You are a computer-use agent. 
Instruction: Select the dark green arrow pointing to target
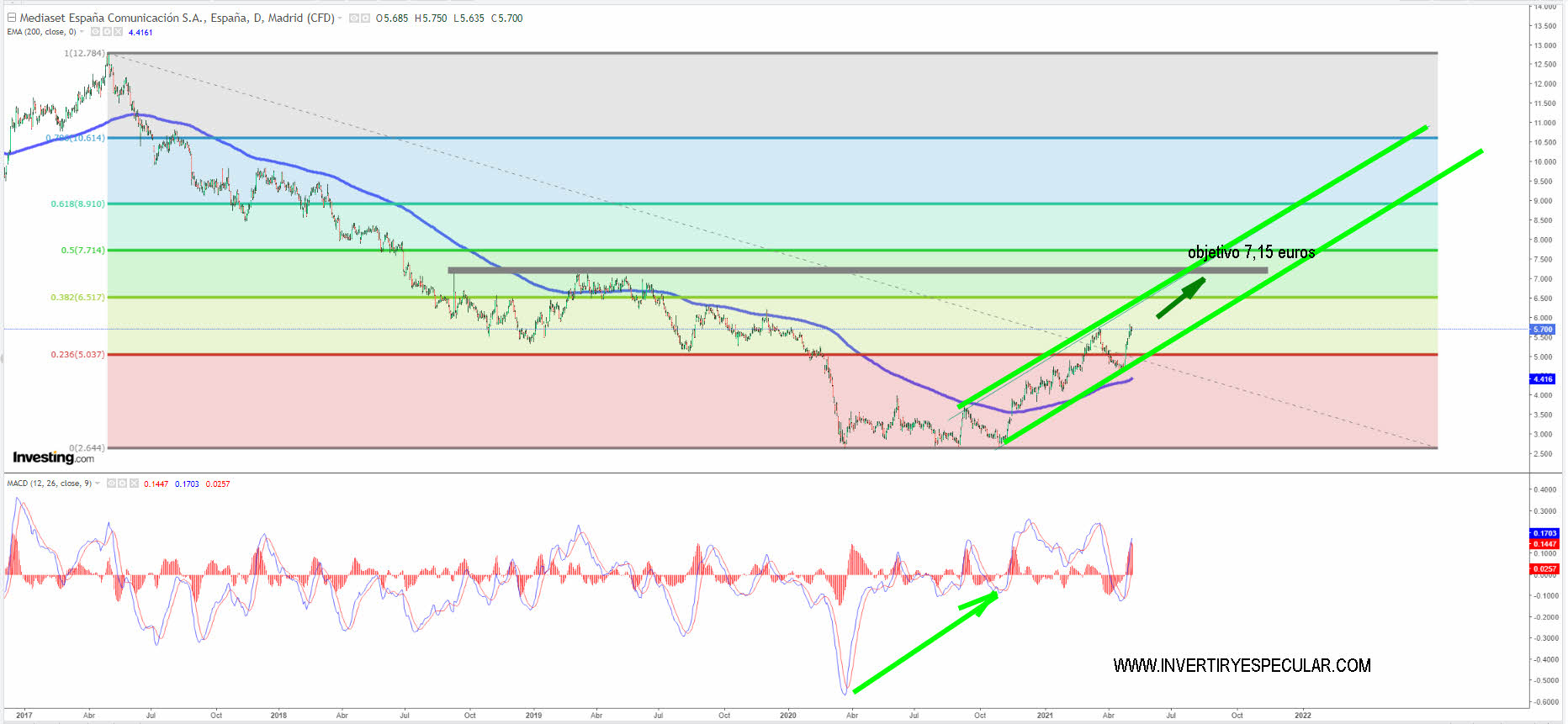pyautogui.click(x=1181, y=298)
